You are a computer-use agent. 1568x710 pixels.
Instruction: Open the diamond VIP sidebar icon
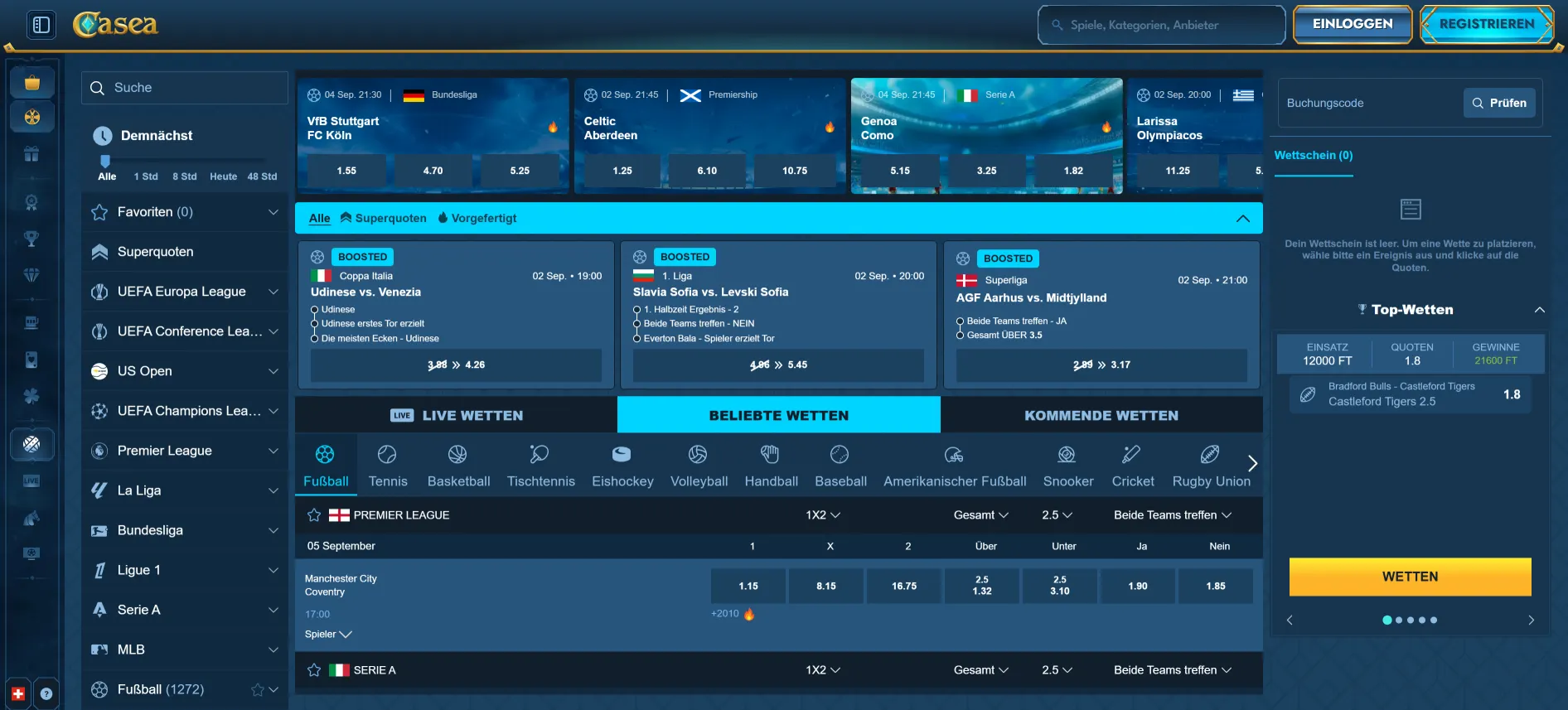[31, 275]
